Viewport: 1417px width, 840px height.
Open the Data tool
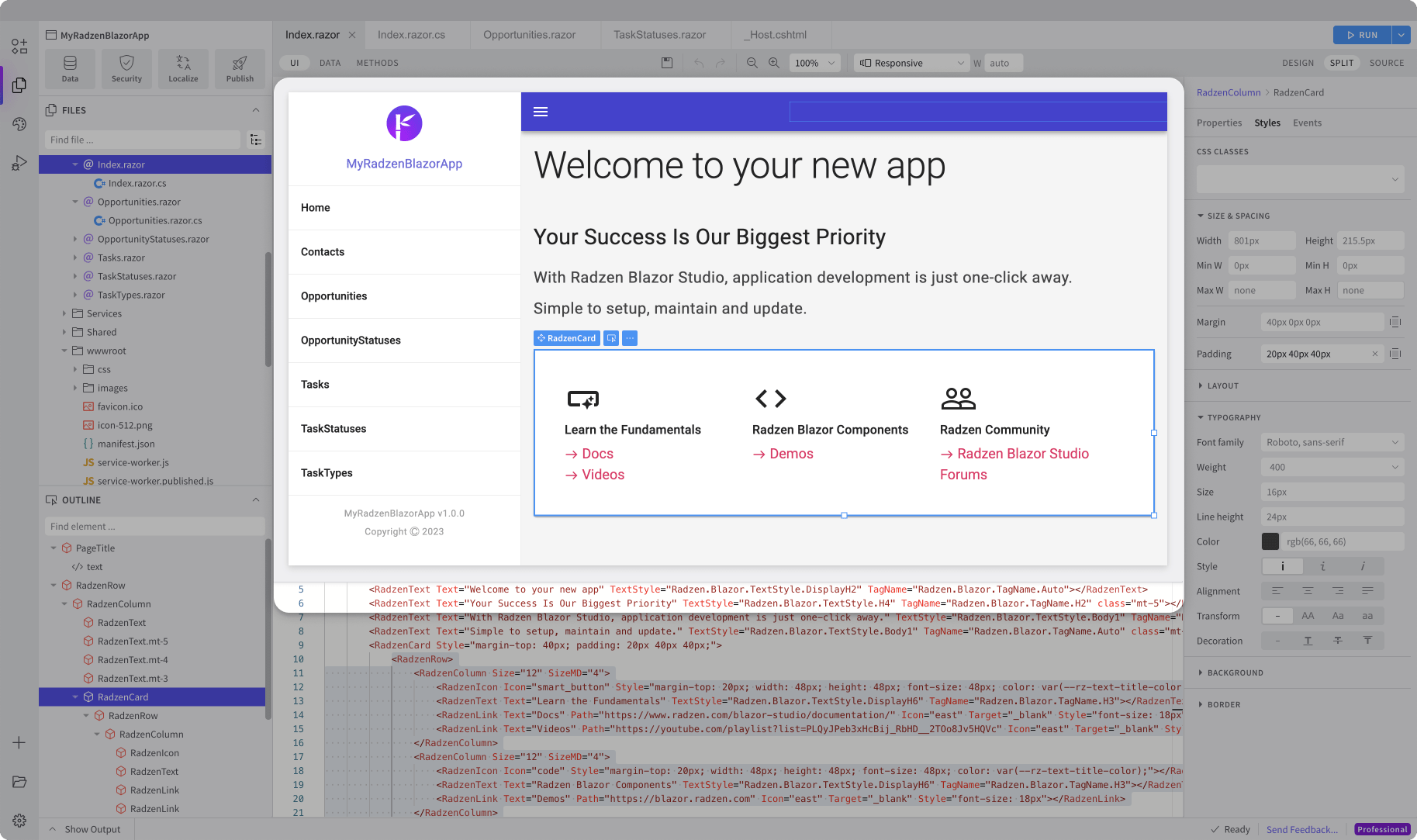click(70, 69)
